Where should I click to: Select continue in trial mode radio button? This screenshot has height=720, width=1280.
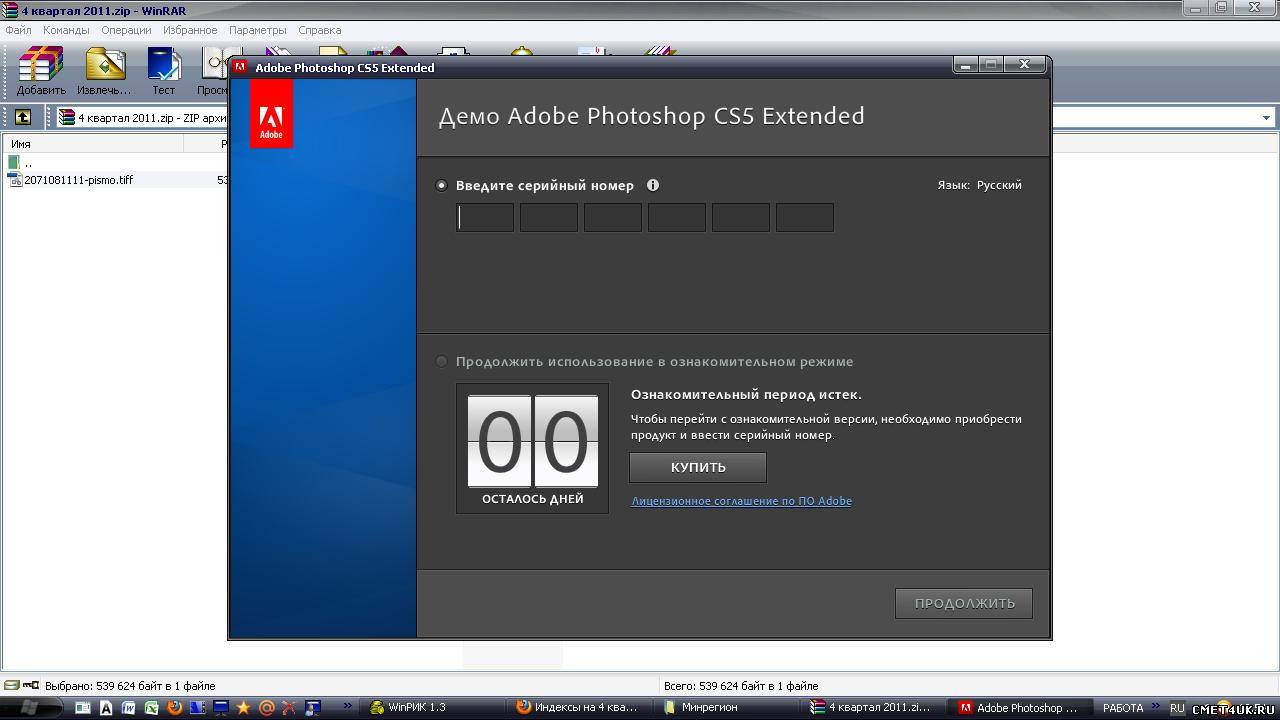coord(441,361)
